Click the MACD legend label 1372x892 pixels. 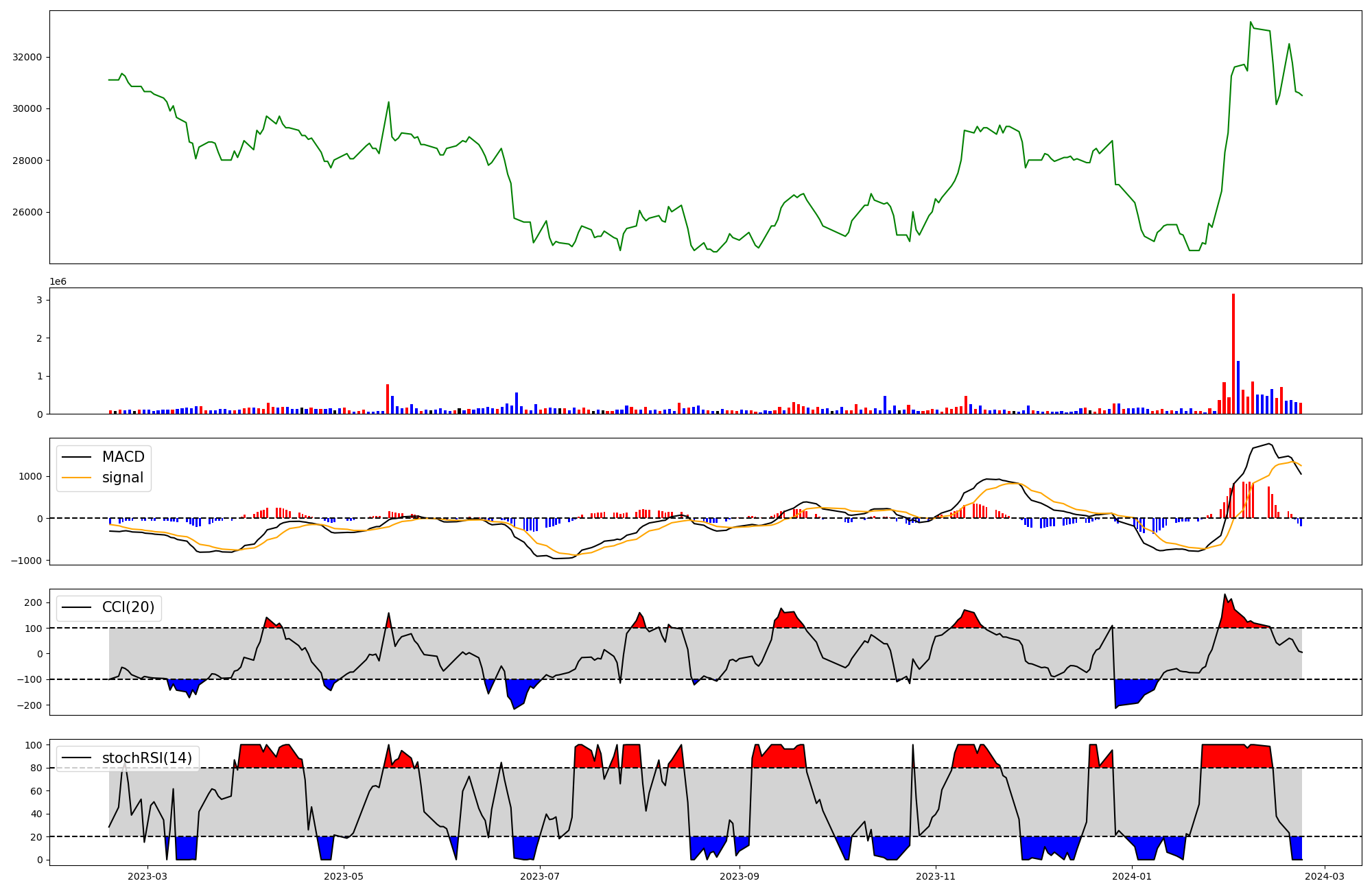(123, 457)
